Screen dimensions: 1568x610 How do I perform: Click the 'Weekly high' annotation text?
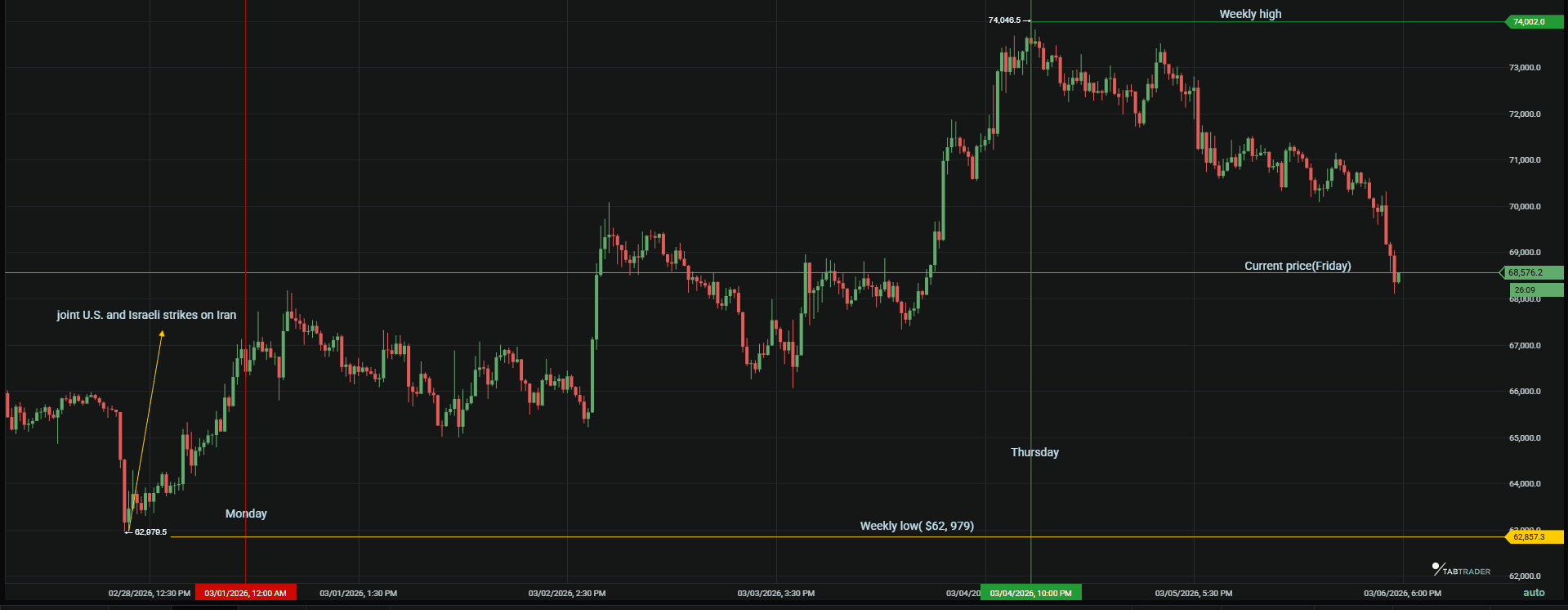coord(1250,14)
